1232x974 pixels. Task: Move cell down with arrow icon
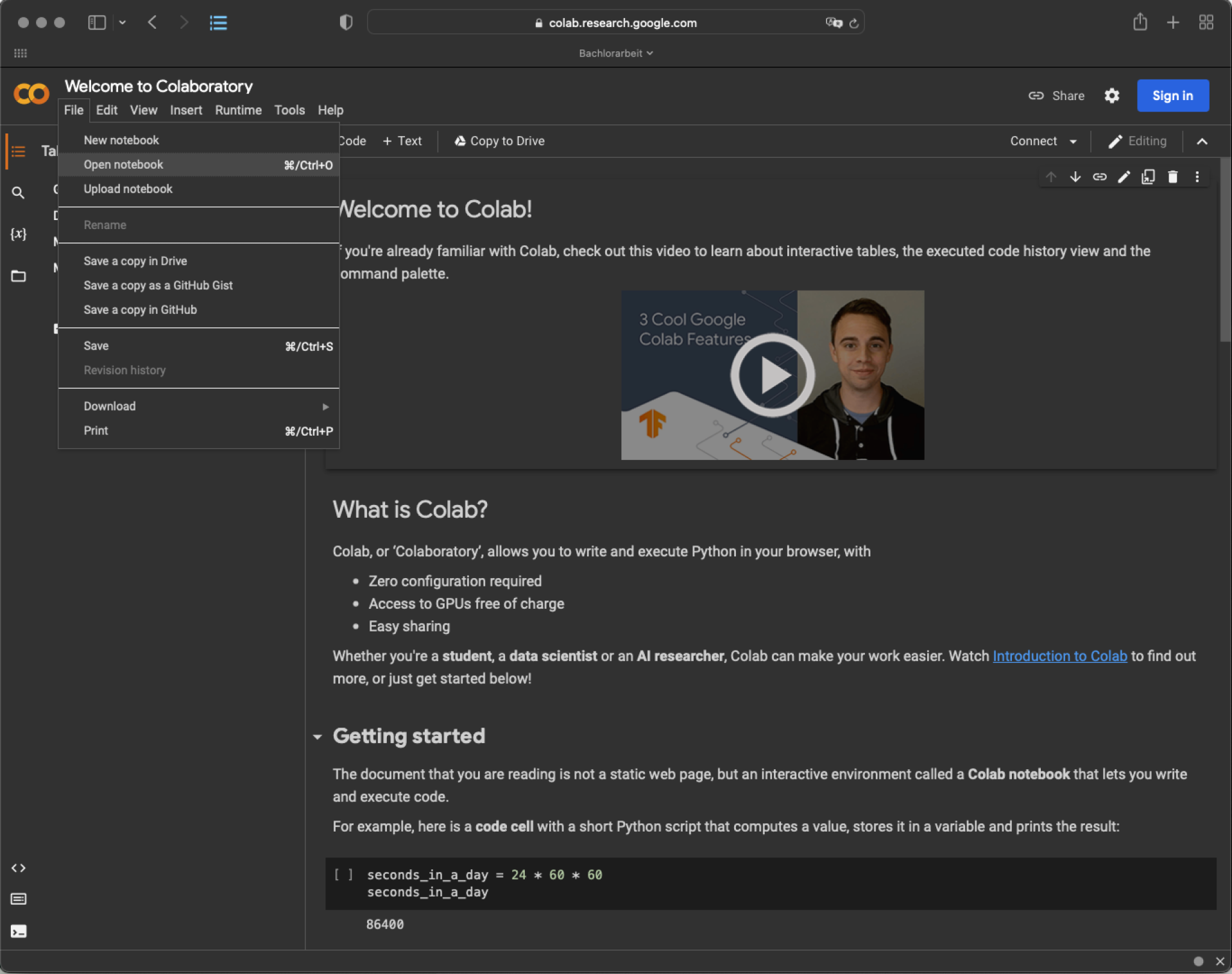1075,177
